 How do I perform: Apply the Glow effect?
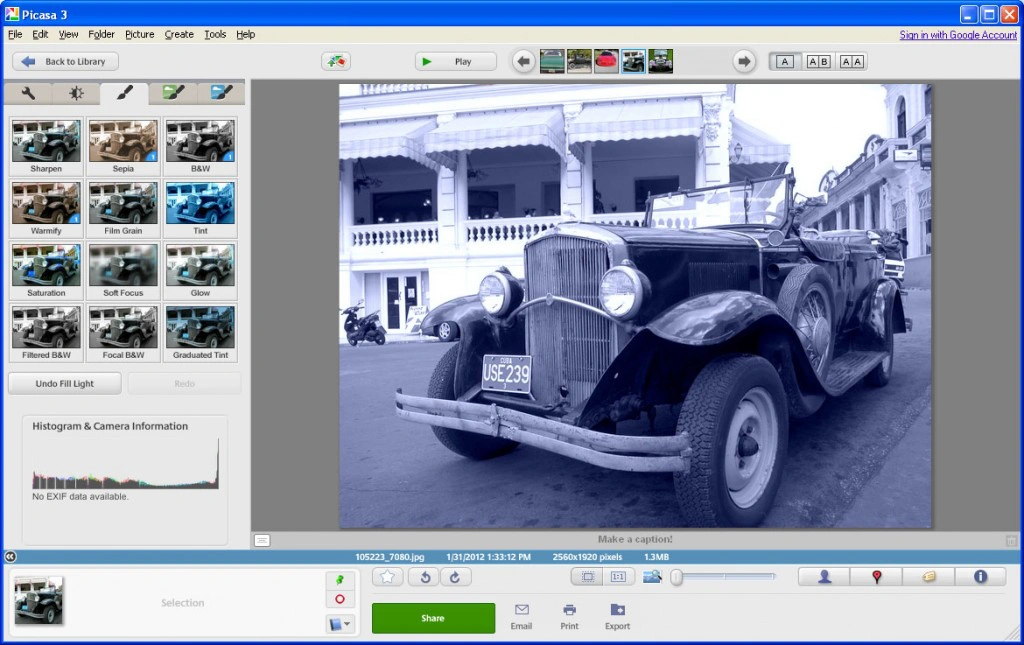200,270
